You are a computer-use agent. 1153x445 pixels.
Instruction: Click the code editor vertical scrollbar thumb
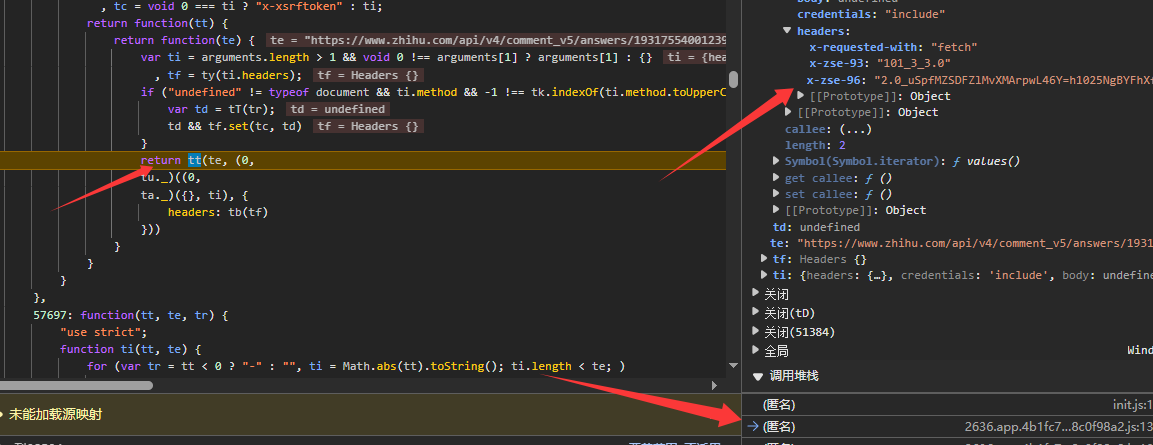point(733,79)
